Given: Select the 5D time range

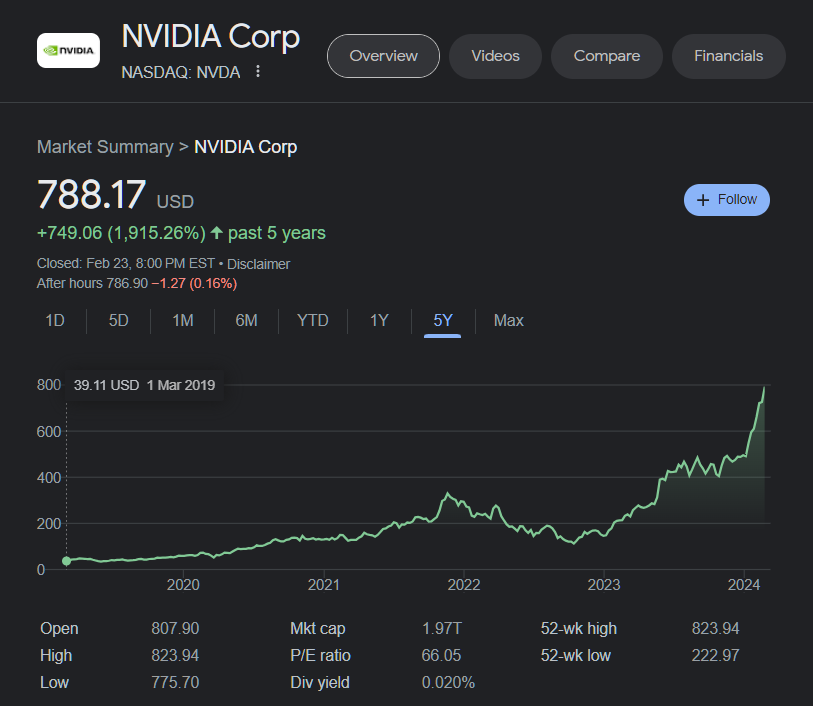Looking at the screenshot, I should 119,320.
